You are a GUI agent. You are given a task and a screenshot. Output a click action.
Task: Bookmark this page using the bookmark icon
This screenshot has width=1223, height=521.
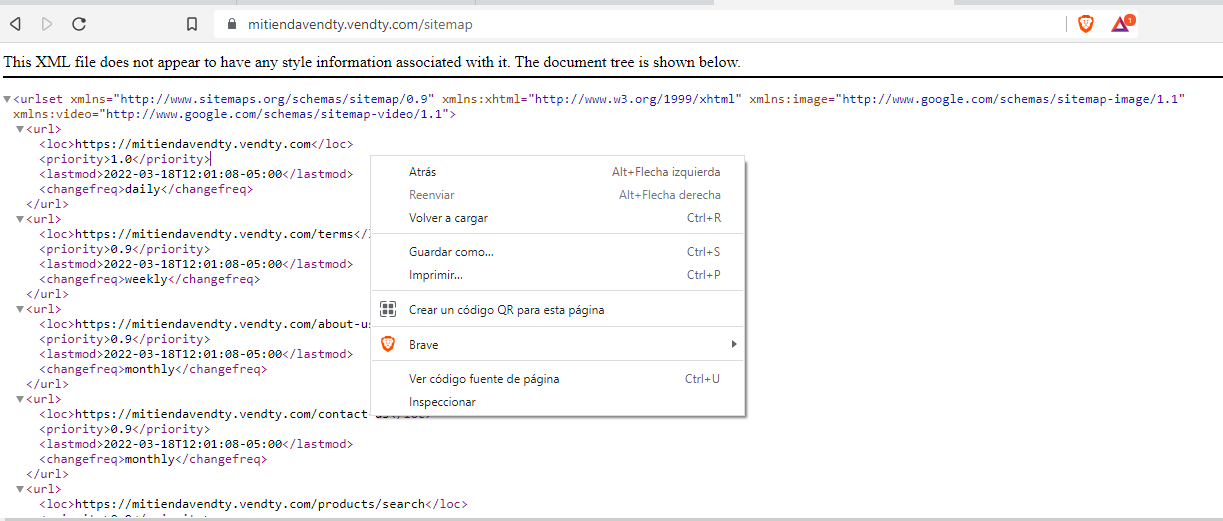coord(192,24)
